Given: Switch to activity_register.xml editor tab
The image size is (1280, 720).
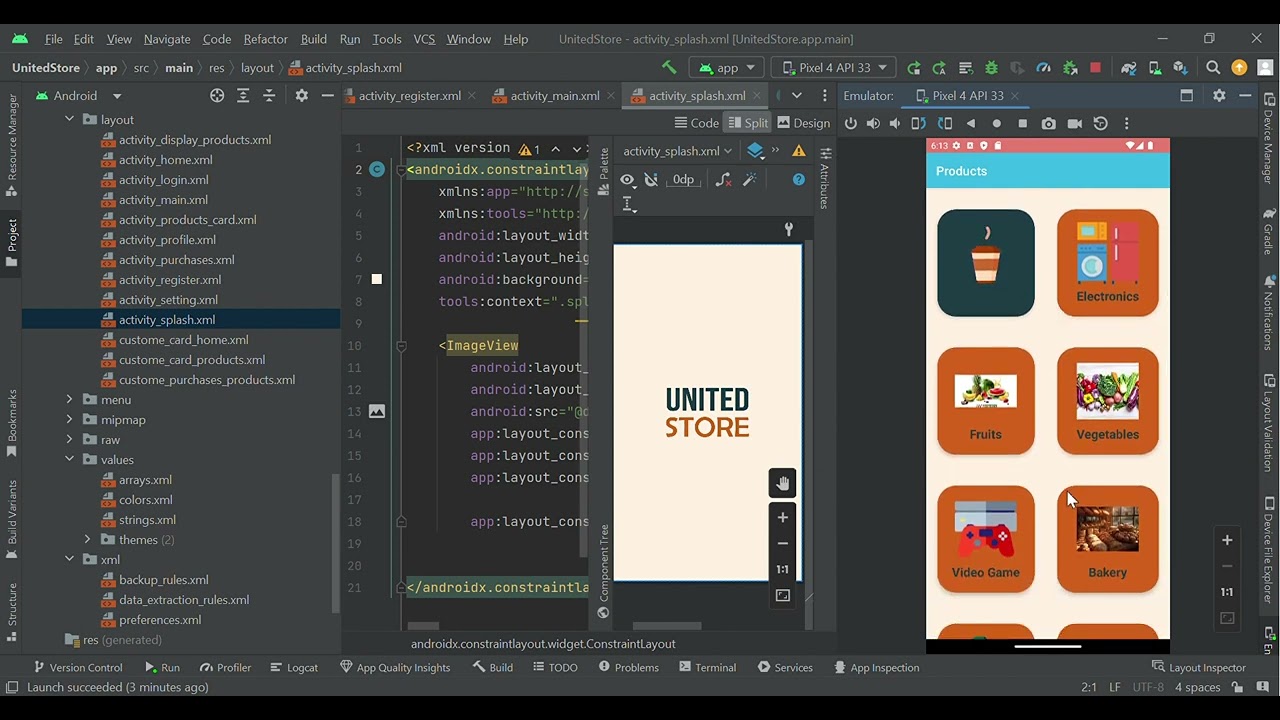Looking at the screenshot, I should (x=409, y=96).
